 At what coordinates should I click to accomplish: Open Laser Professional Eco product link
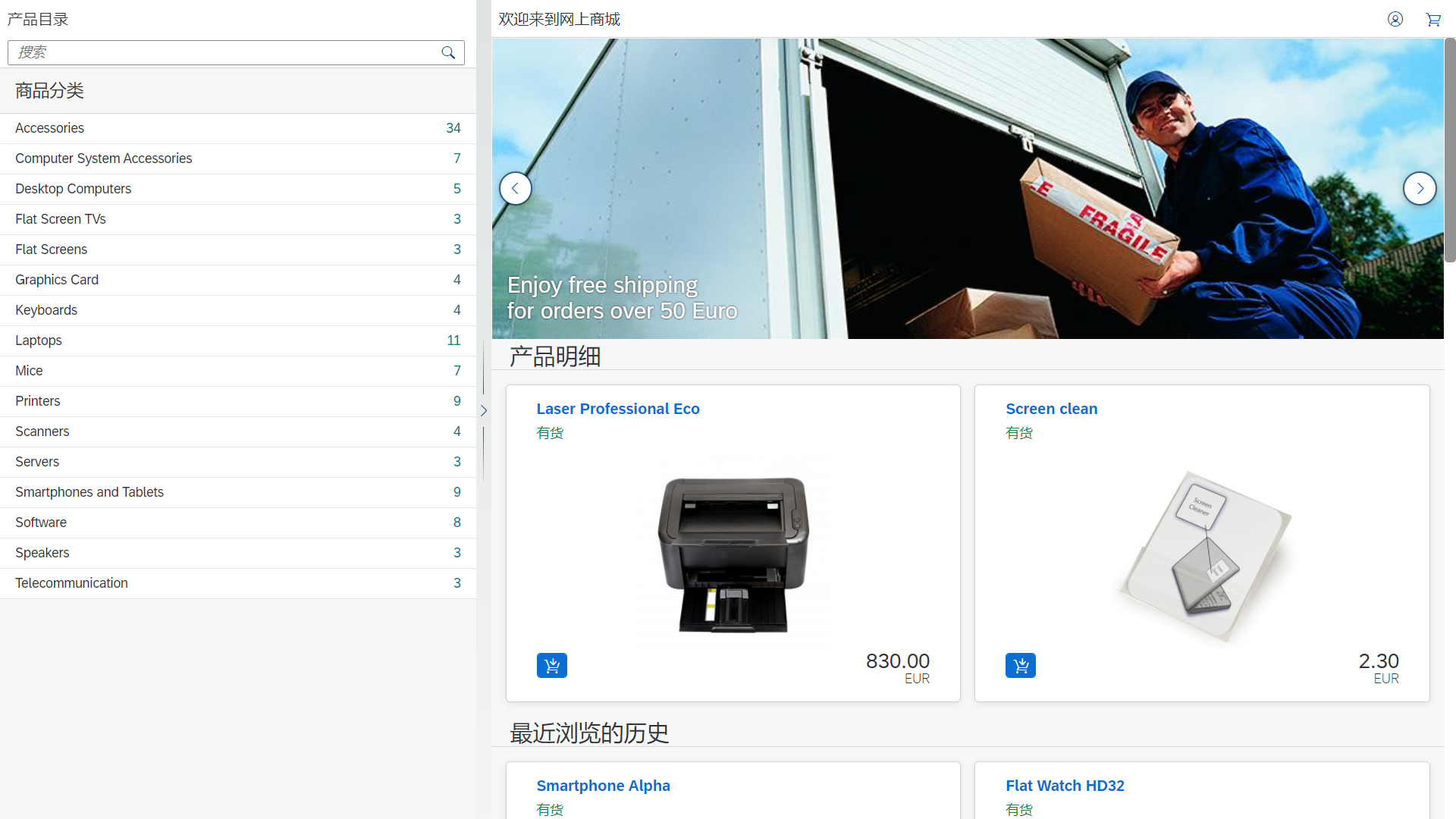pyautogui.click(x=617, y=409)
